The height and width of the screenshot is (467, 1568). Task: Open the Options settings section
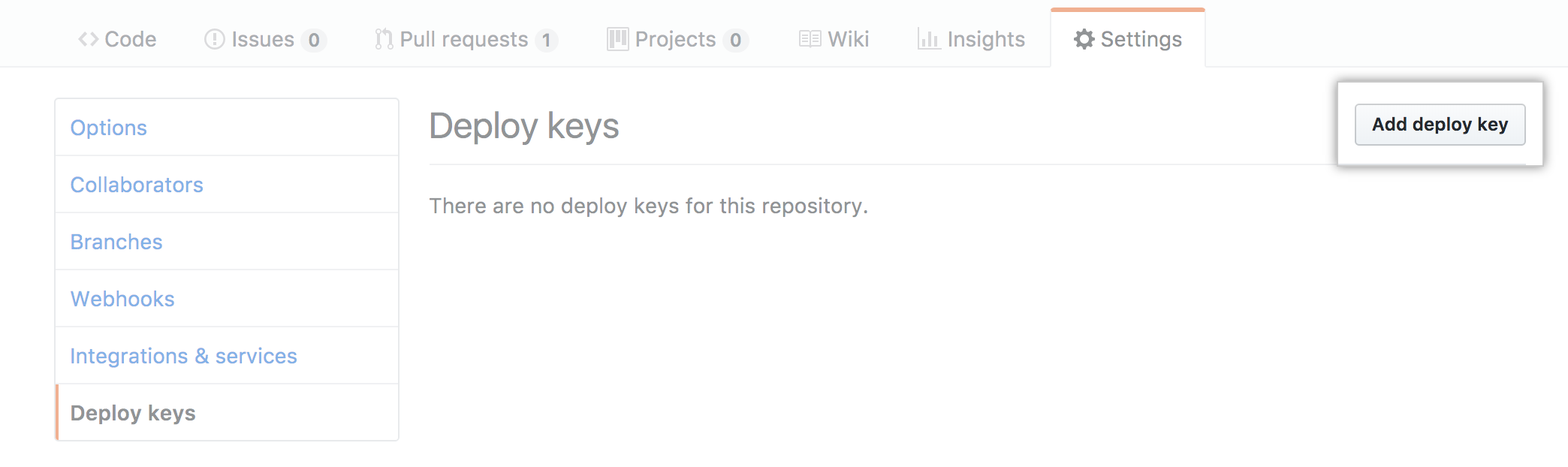point(109,128)
